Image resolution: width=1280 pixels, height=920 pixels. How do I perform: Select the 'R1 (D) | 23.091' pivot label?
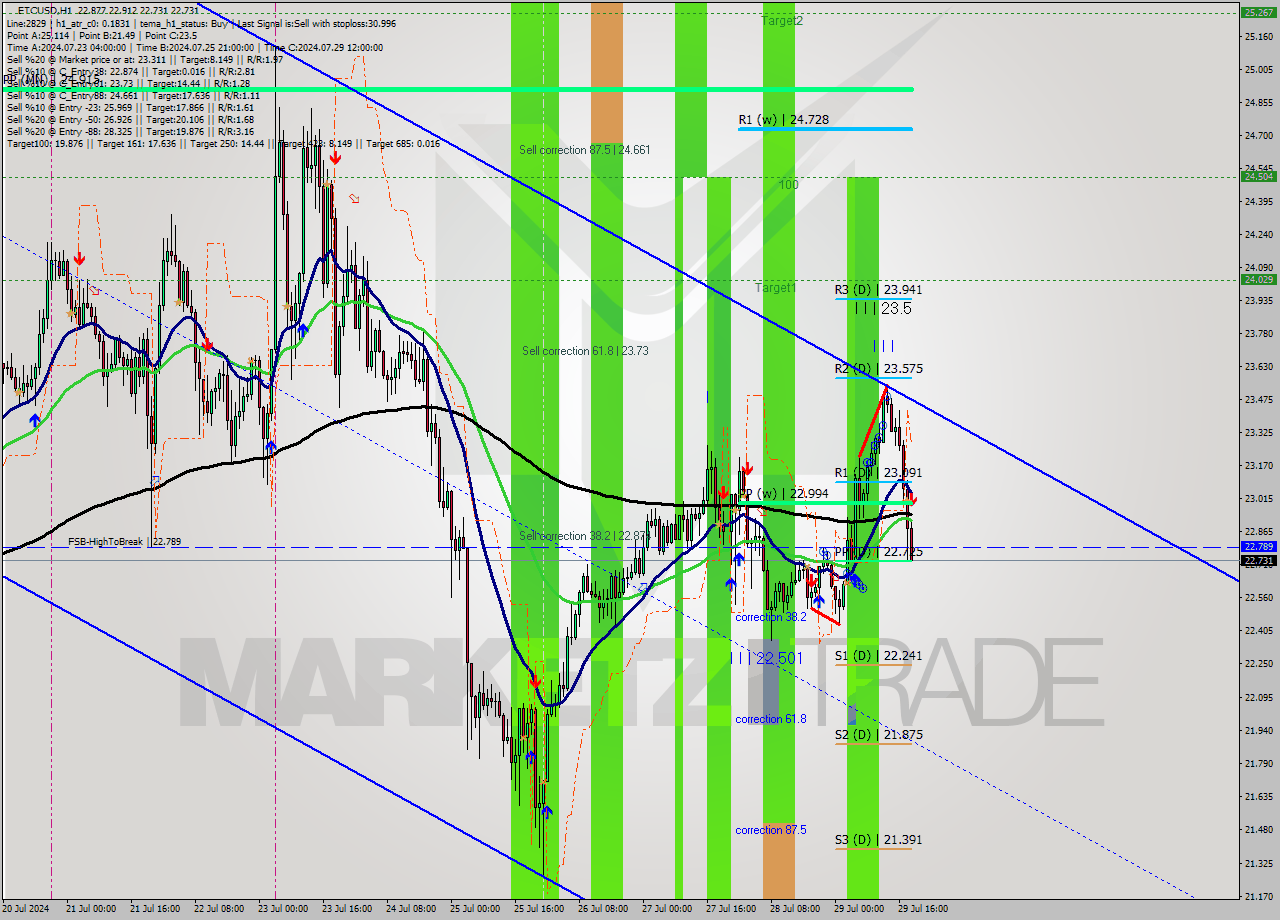tap(879, 473)
